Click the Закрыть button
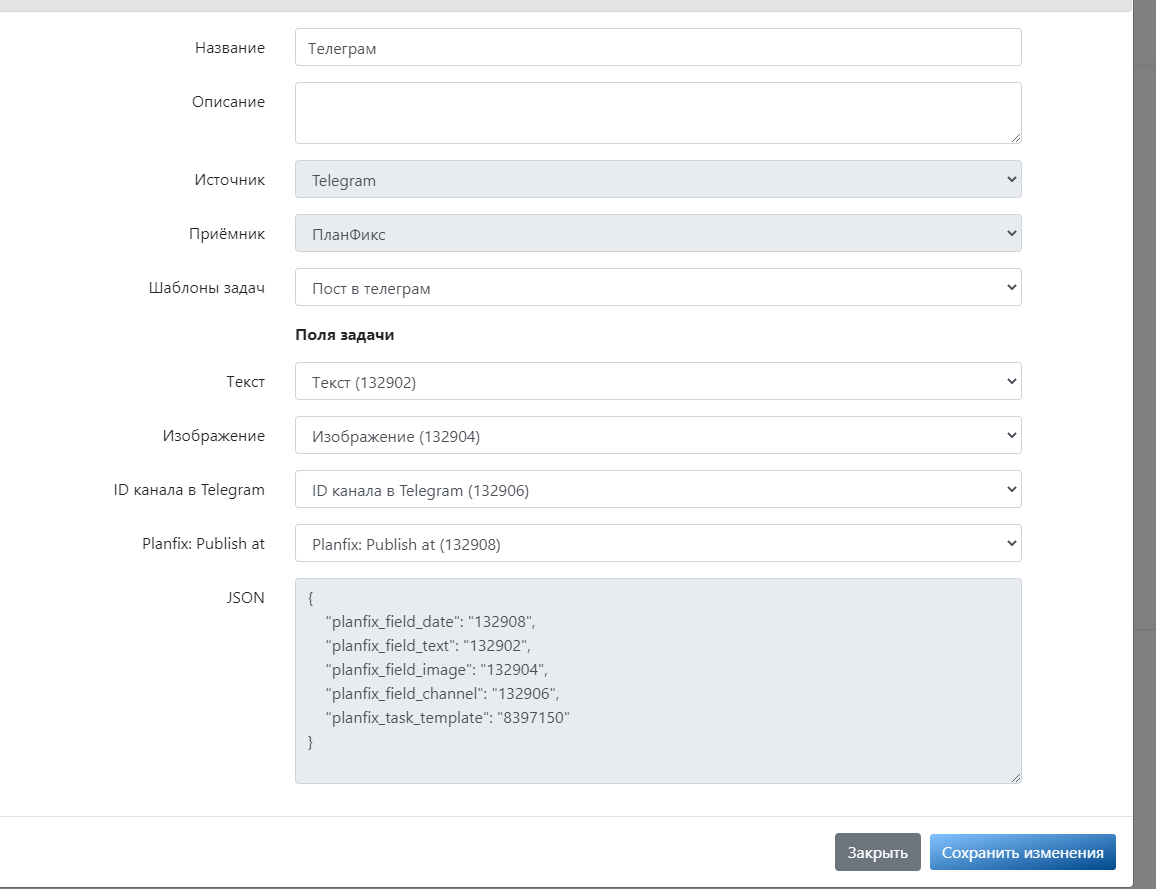 [877, 852]
